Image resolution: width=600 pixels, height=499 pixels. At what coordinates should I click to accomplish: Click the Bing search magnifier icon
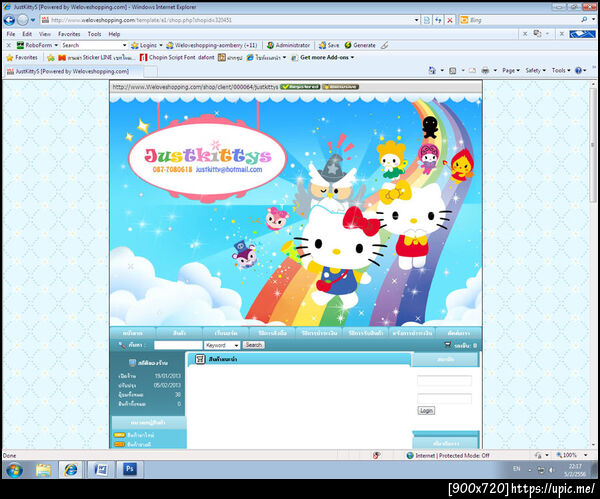(584, 20)
